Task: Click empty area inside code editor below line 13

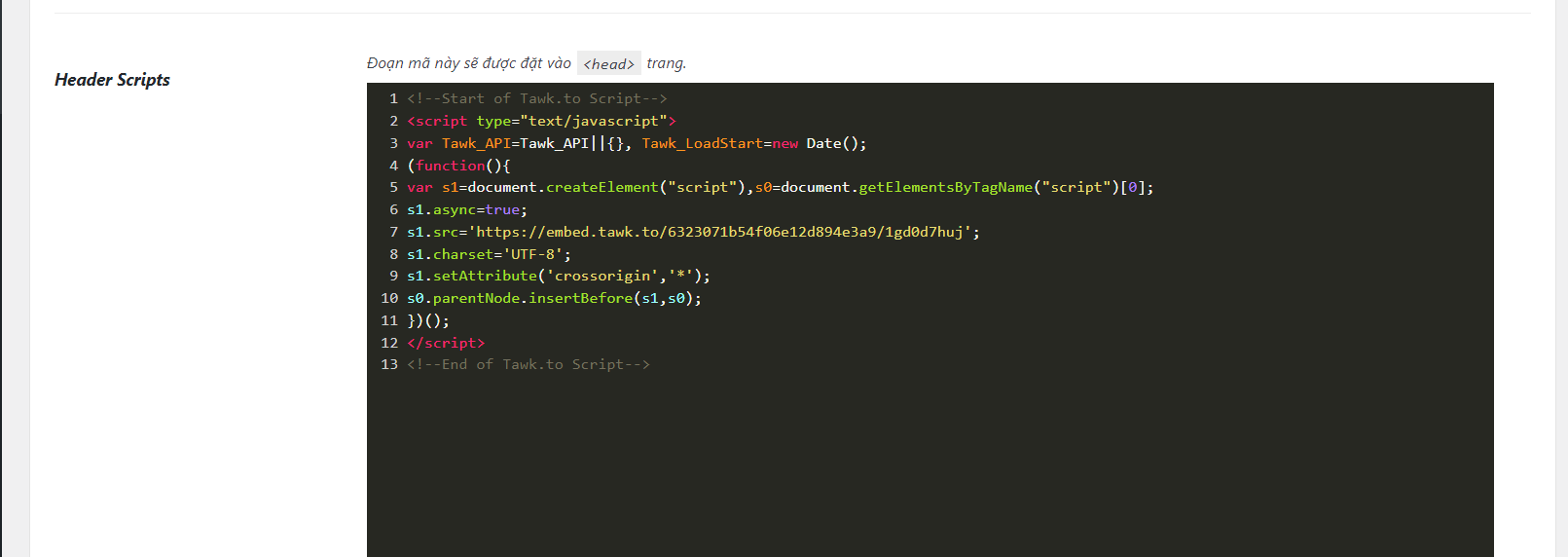Action: 930,467
